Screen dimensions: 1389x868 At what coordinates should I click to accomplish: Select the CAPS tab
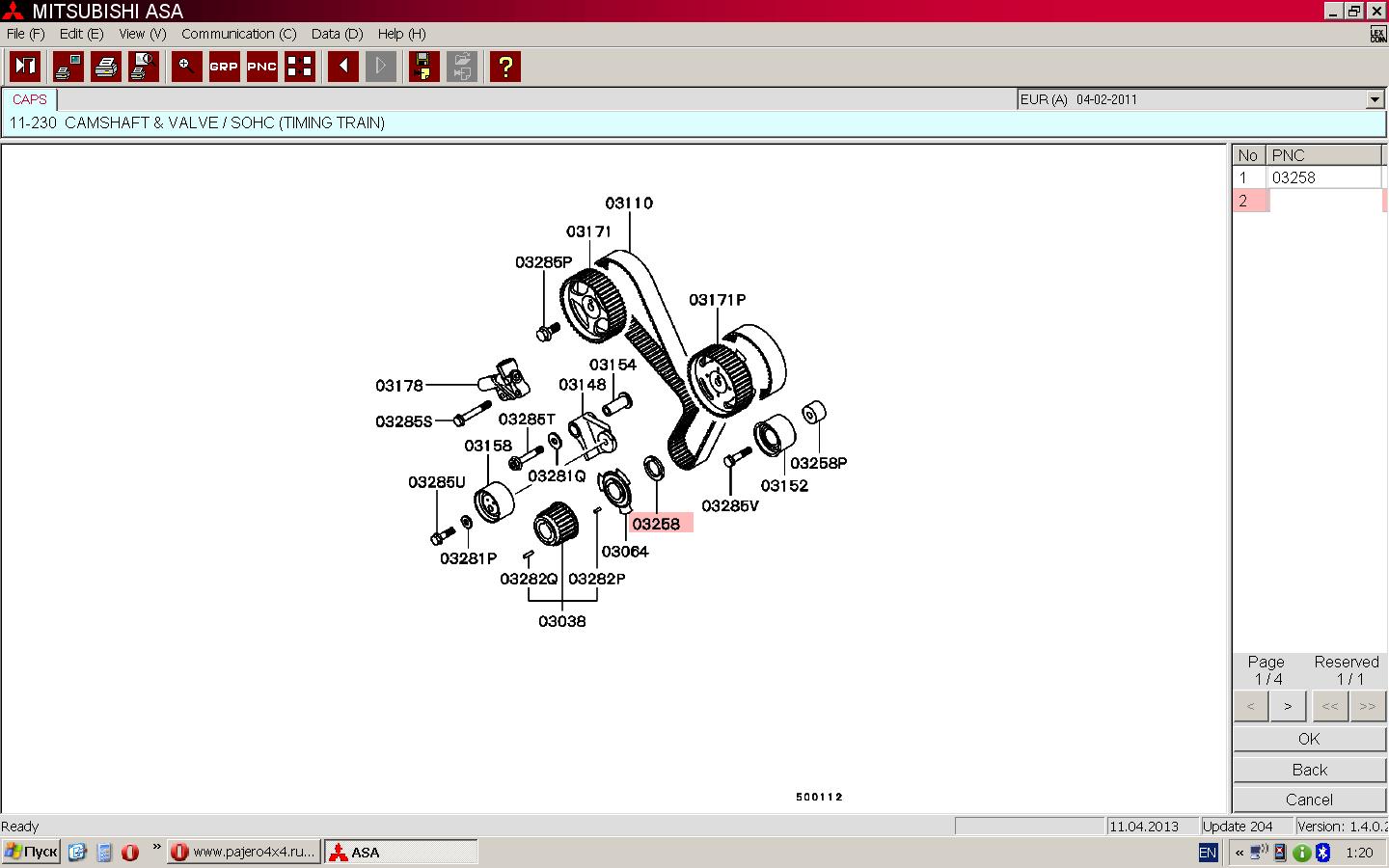pos(30,99)
